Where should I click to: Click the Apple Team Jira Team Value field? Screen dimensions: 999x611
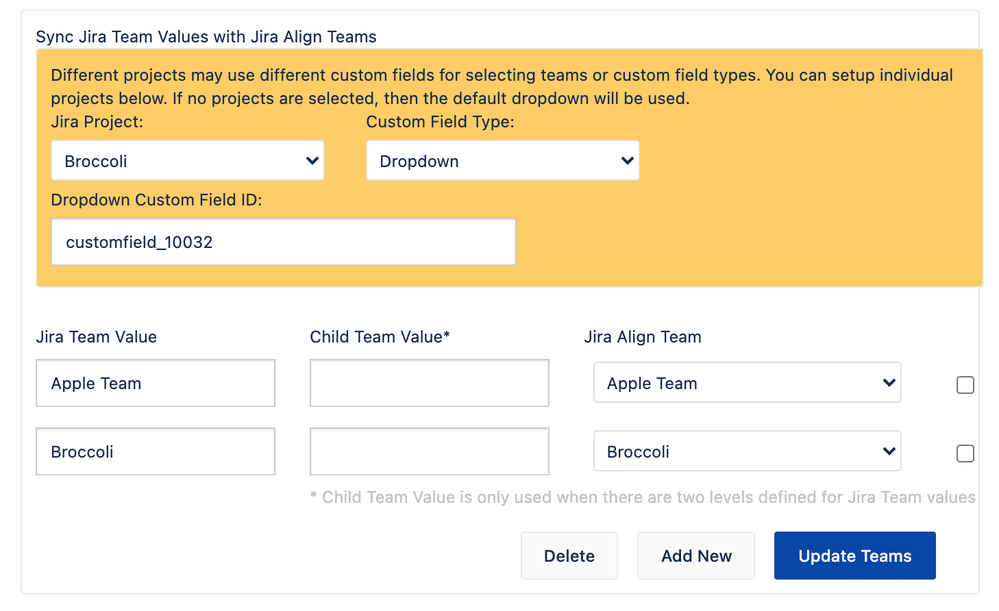click(x=155, y=383)
